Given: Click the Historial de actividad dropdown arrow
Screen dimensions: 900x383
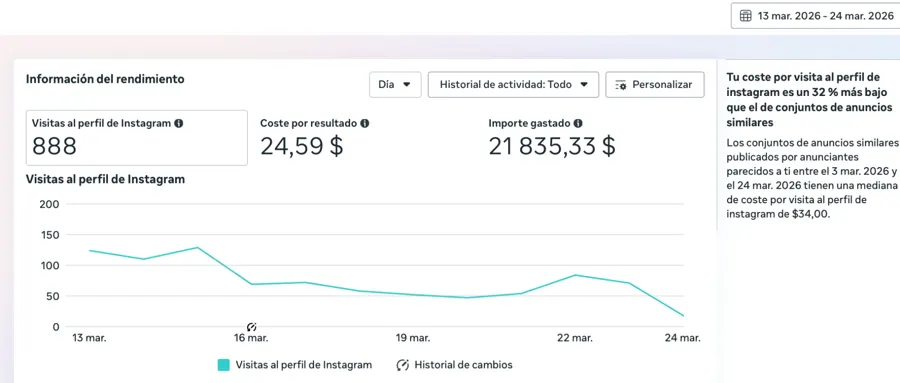Looking at the screenshot, I should pyautogui.click(x=584, y=84).
